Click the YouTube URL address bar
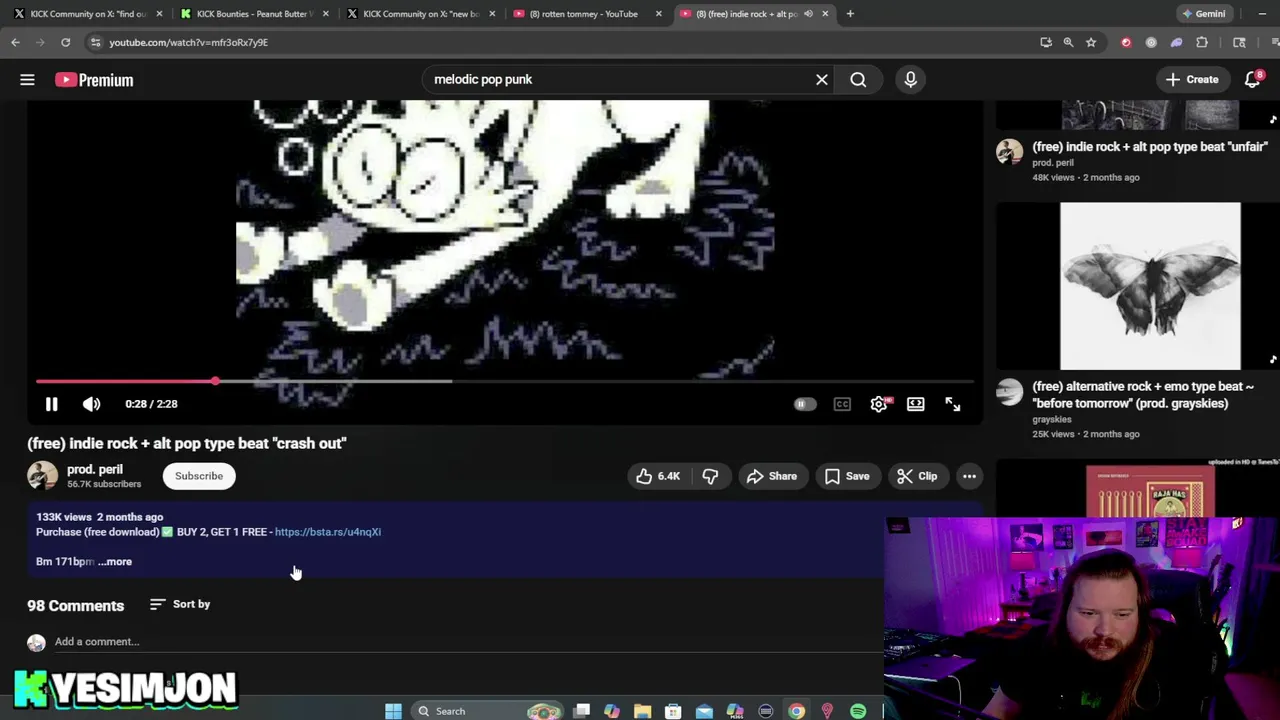 click(x=560, y=42)
